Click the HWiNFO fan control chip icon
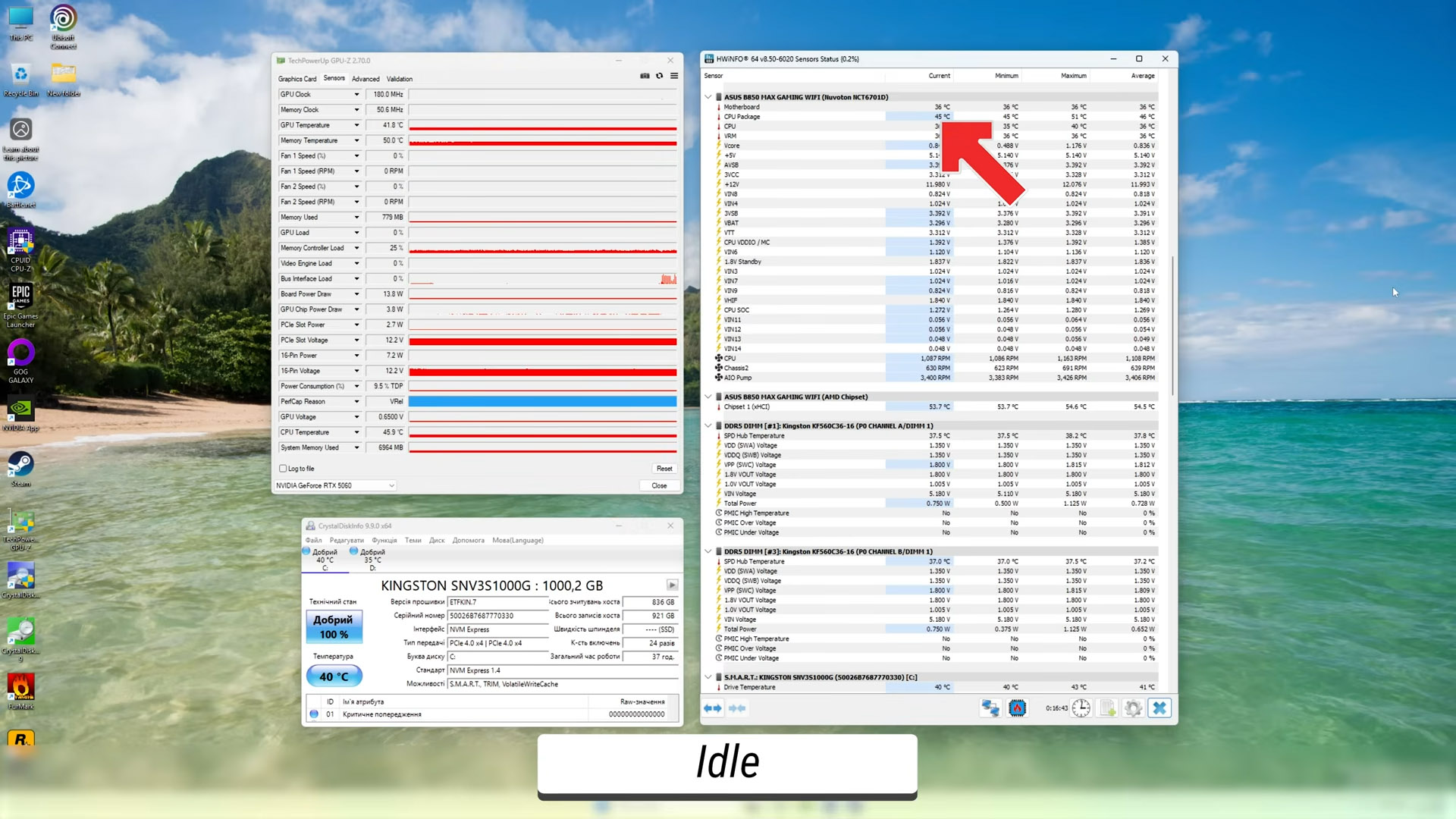The width and height of the screenshot is (1456, 819). [x=1018, y=708]
